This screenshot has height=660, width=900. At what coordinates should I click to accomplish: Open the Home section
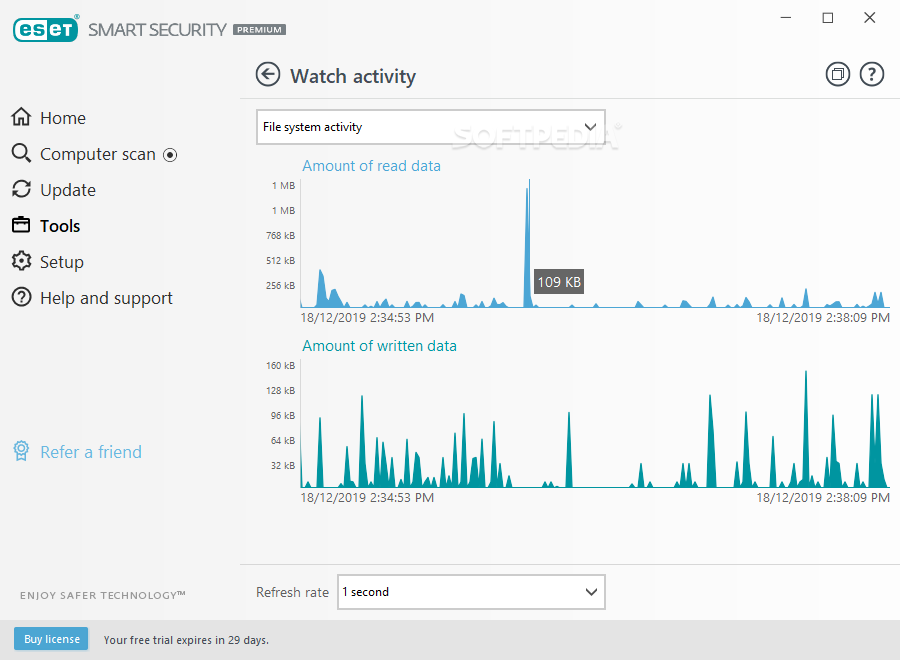coord(63,118)
